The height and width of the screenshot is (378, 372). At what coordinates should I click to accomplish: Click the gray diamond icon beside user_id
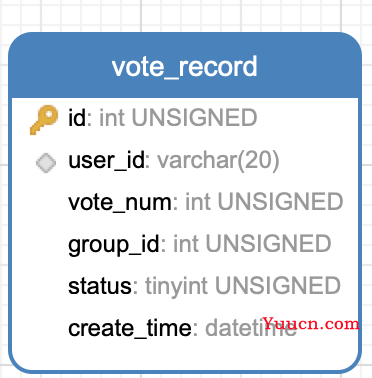point(46,163)
